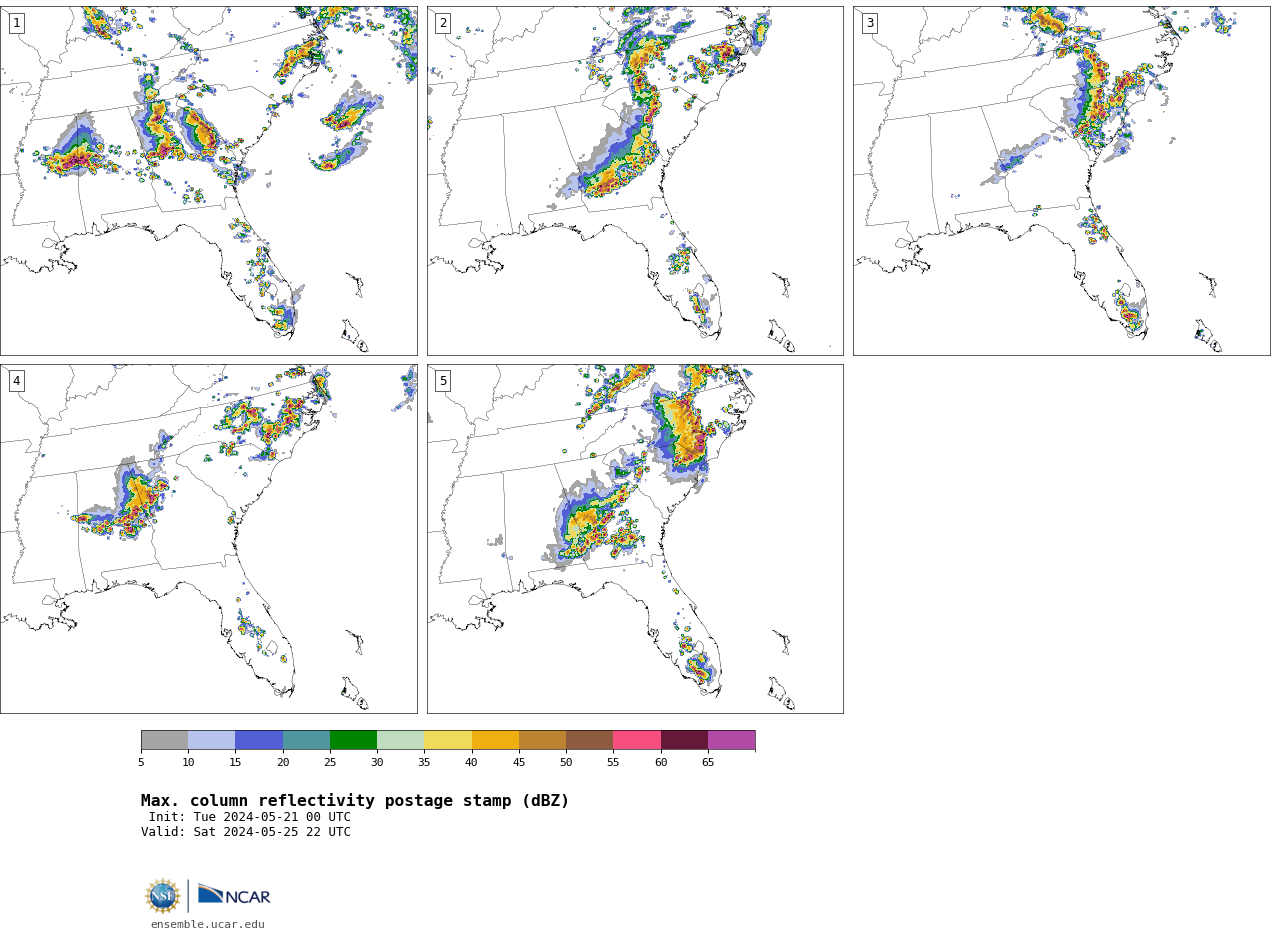Open ensemble member 1 reflectivity map
1280x936 pixels.
209,181
